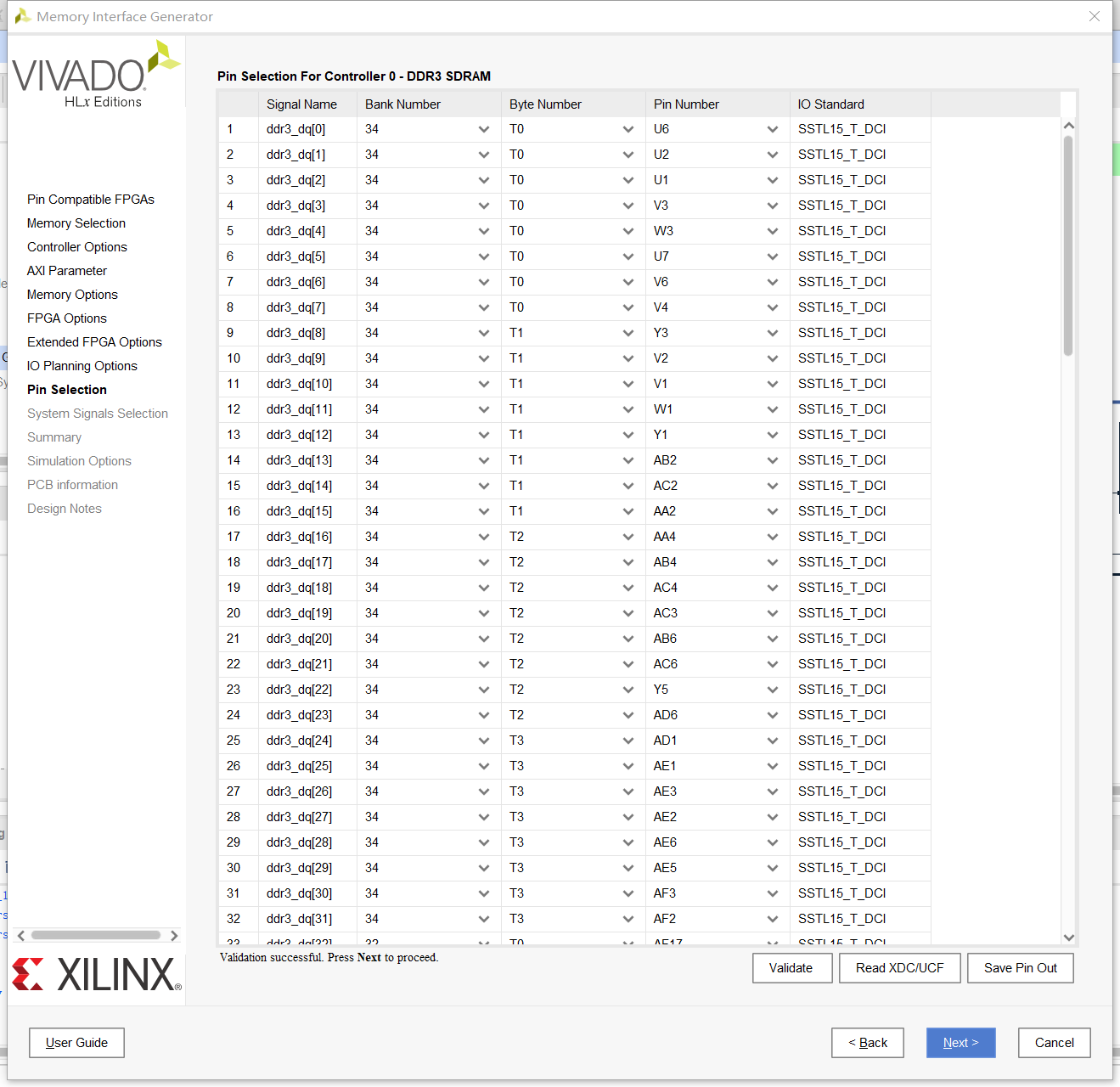Expand Byte Number dropdown for ddr3_dq[8]
Image resolution: width=1120 pixels, height=1087 pixels.
tap(628, 333)
